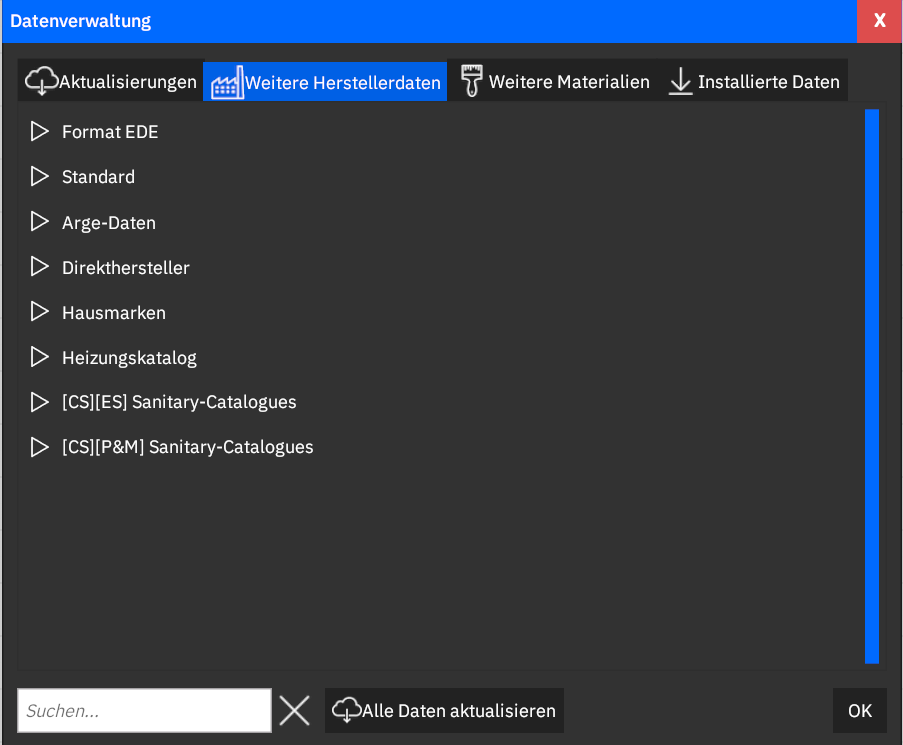
Task: Select the Standard text label
Action: [98, 177]
